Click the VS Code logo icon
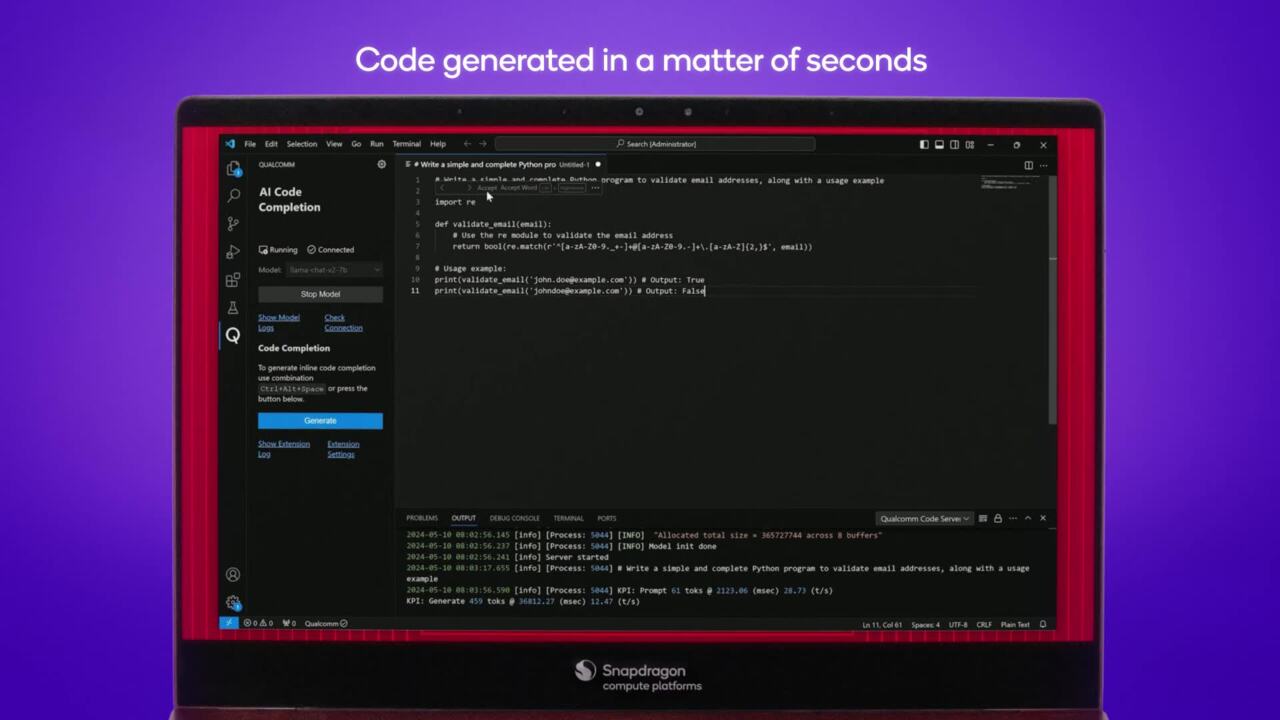Screen dimensions: 1280x720 click(230, 144)
